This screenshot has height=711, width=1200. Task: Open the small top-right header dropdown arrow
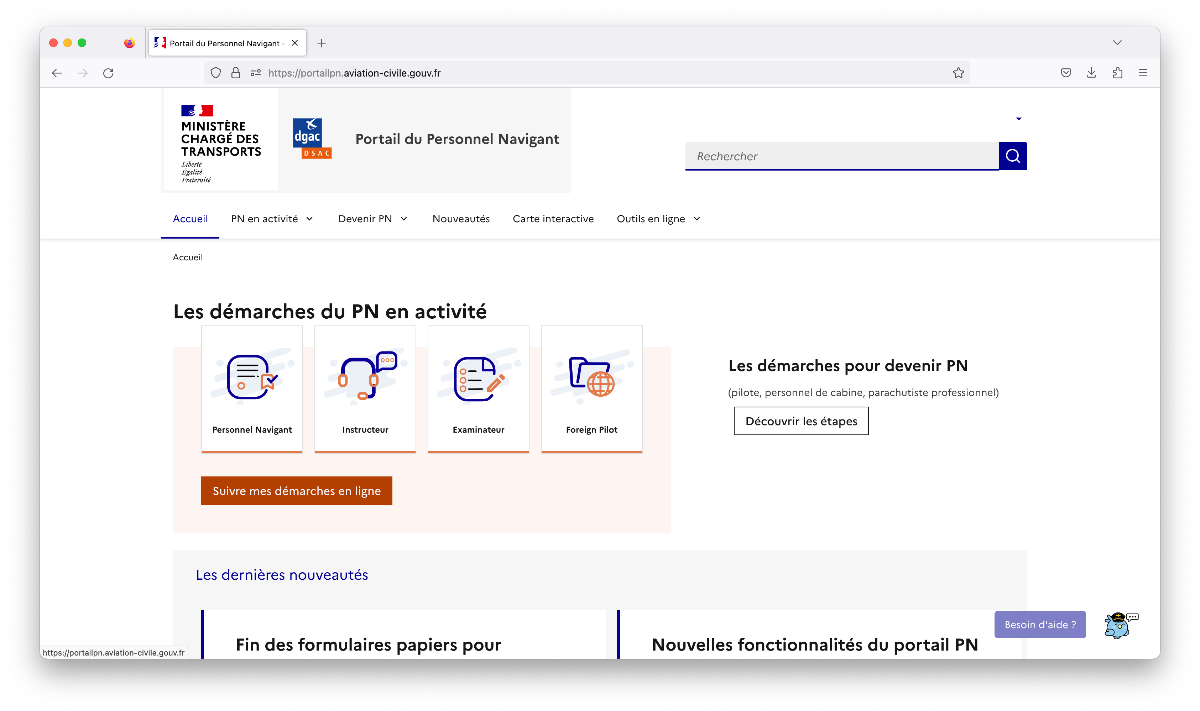point(1018,119)
